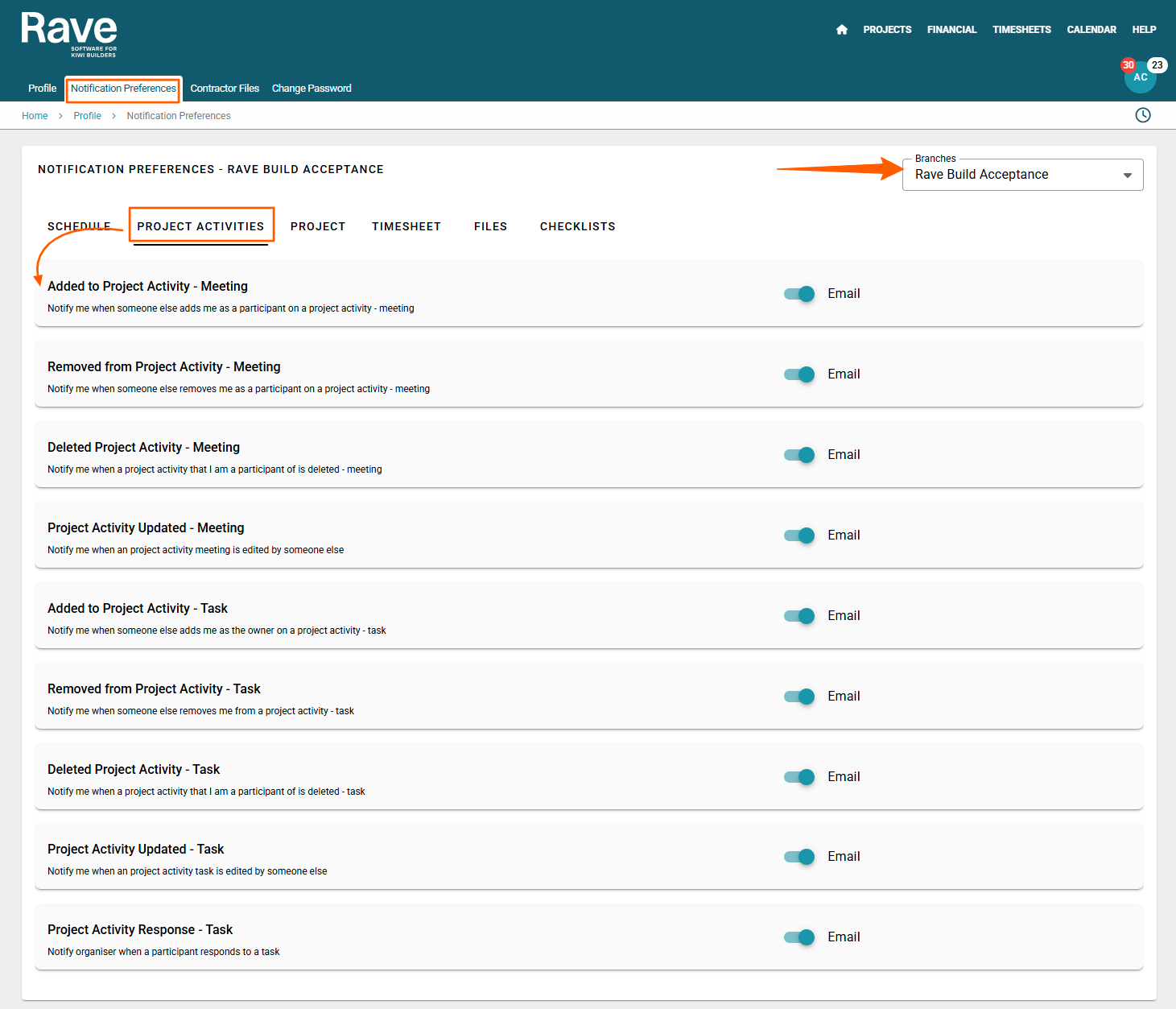Click the Rave logo
The image size is (1176, 1009).
[x=69, y=35]
